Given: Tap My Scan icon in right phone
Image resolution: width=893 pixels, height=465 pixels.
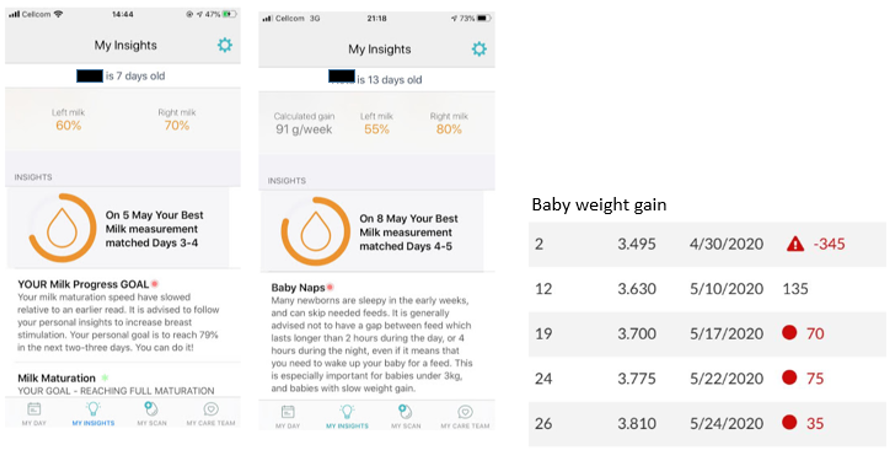Looking at the screenshot, I should 405,412.
